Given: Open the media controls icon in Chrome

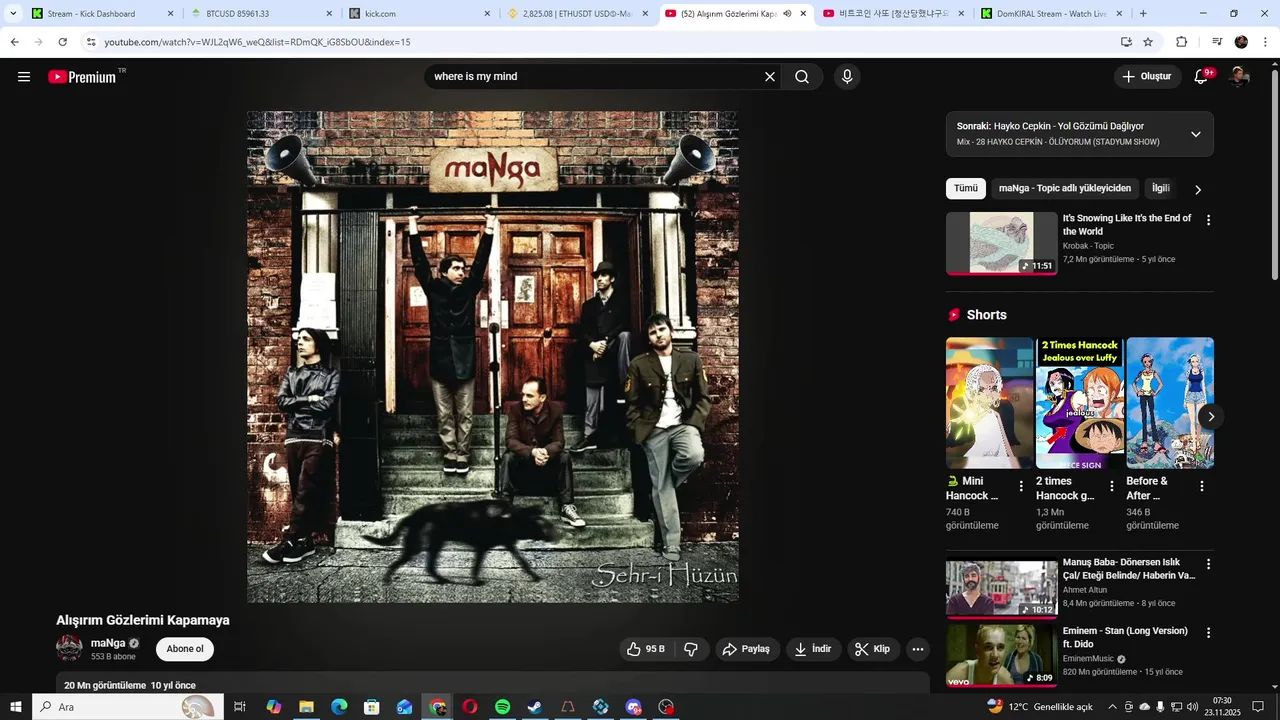Looking at the screenshot, I should point(1217,42).
